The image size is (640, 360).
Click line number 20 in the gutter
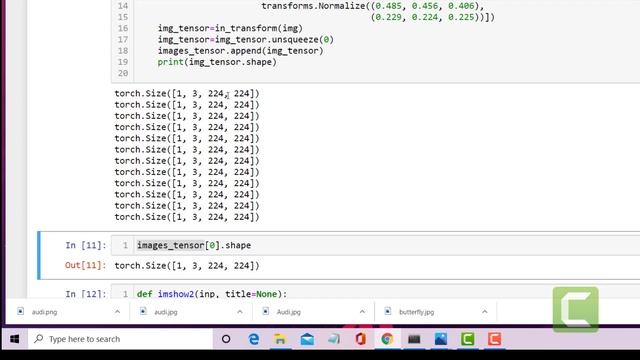(122, 73)
